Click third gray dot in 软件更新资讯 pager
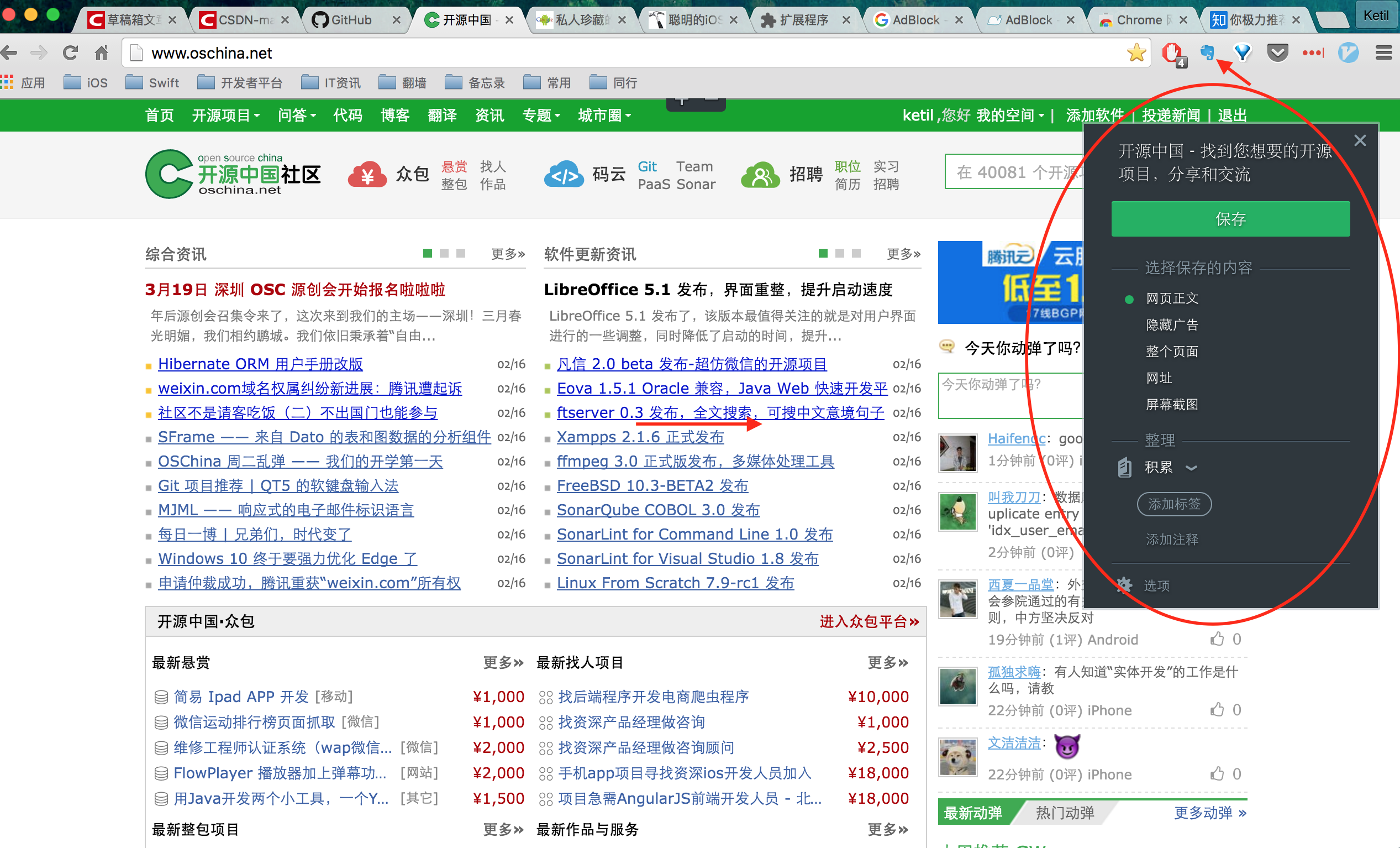This screenshot has width=1400, height=848. [856, 254]
